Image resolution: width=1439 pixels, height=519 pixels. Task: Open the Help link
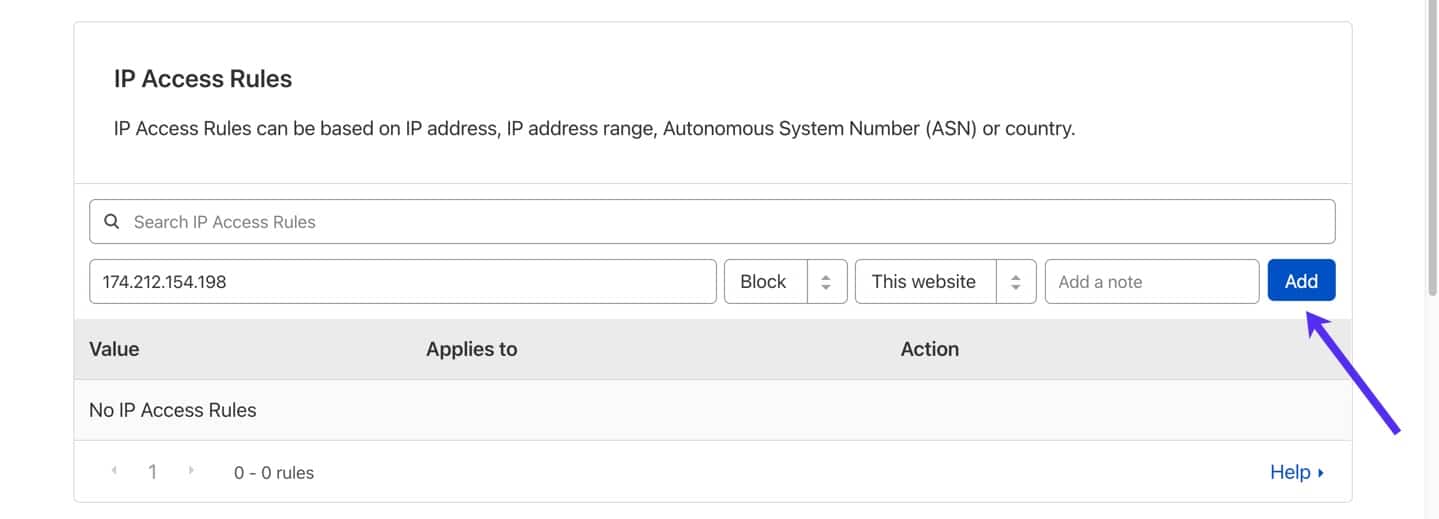click(1290, 472)
